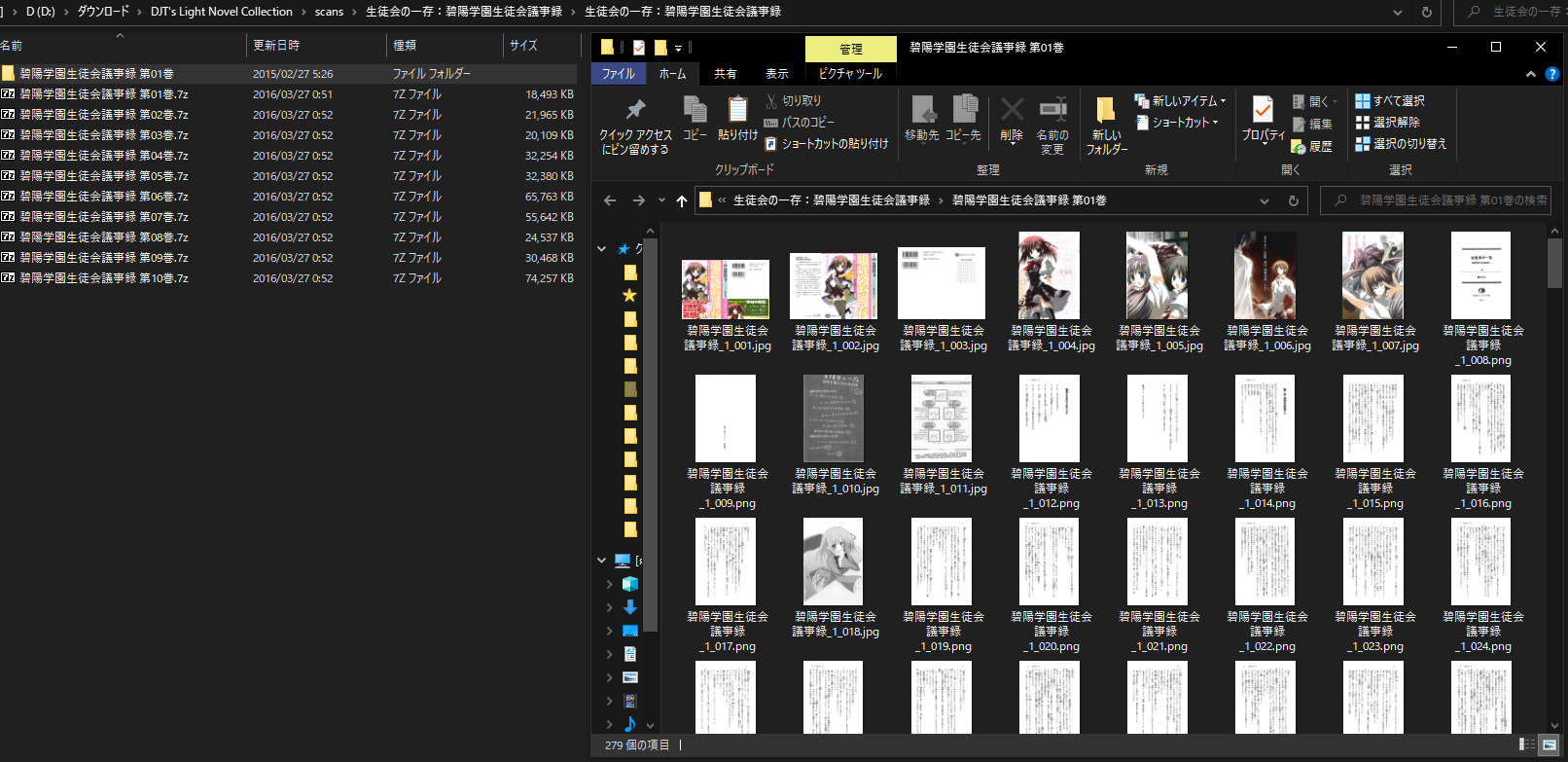Create a new folder with 新しいフォルダー icon
1568x762 pixels.
[1106, 110]
